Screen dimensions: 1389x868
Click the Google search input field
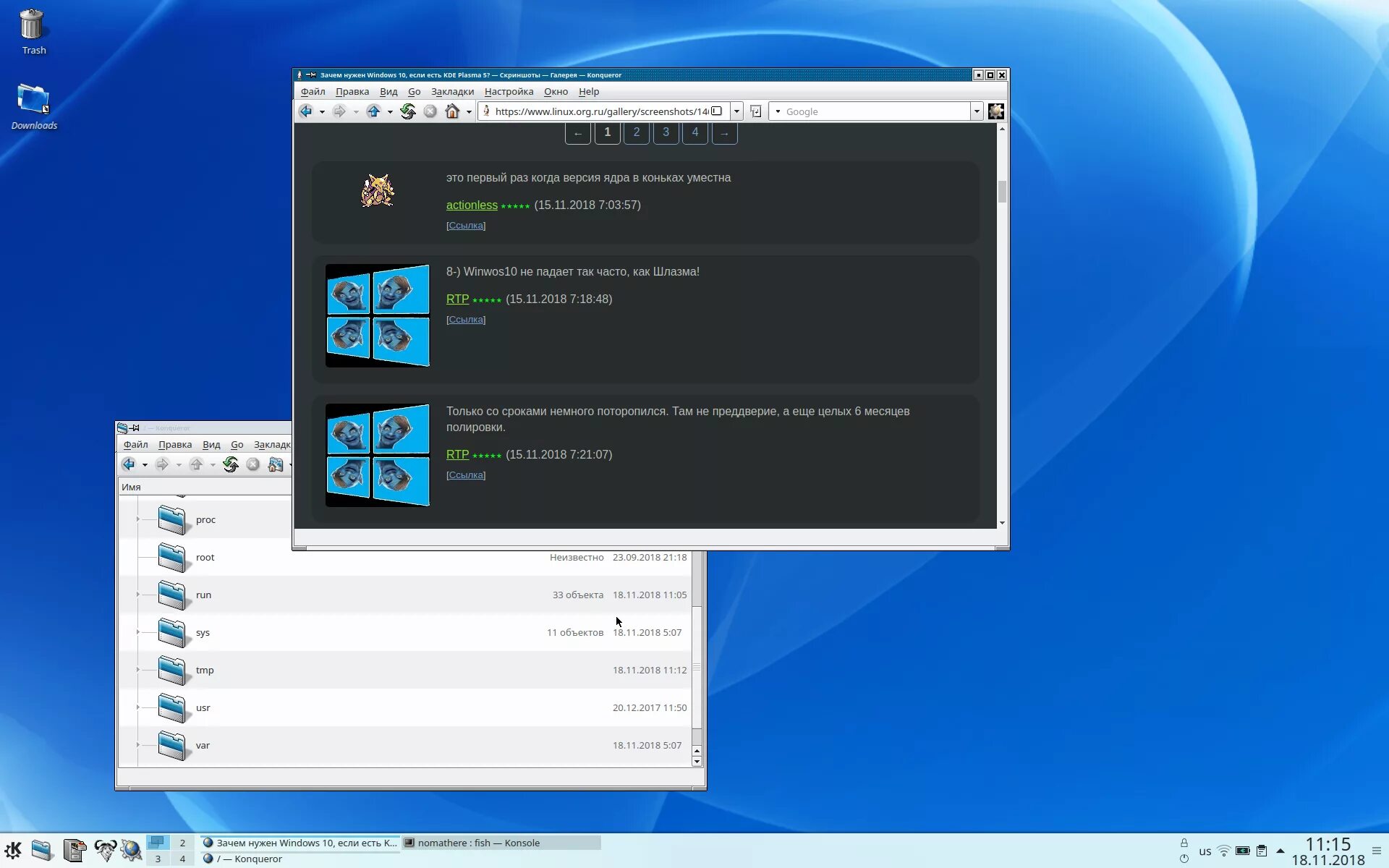pyautogui.click(x=877, y=111)
